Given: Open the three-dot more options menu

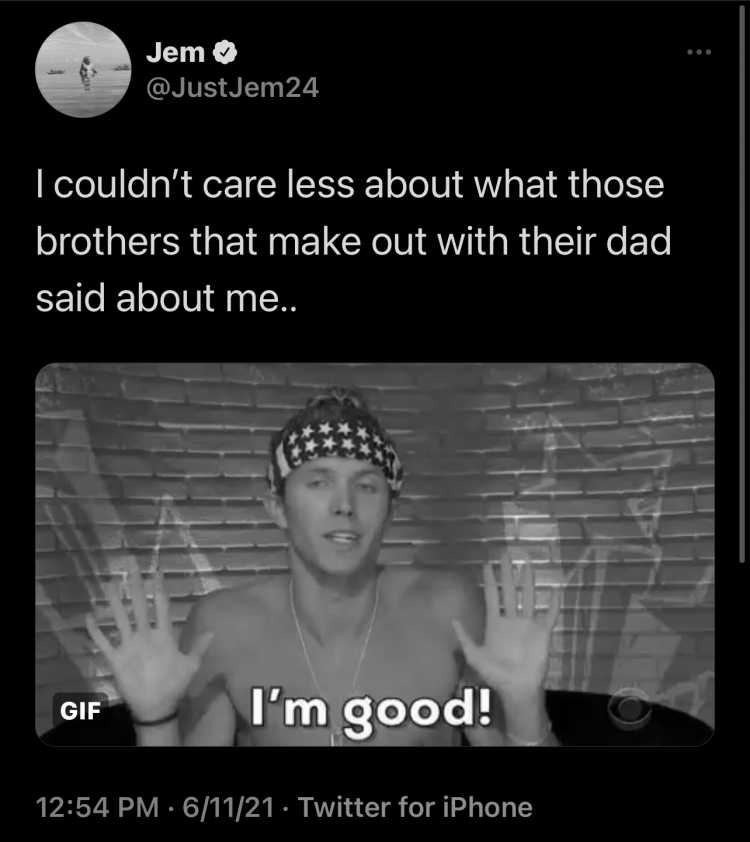Looking at the screenshot, I should pos(699,52).
